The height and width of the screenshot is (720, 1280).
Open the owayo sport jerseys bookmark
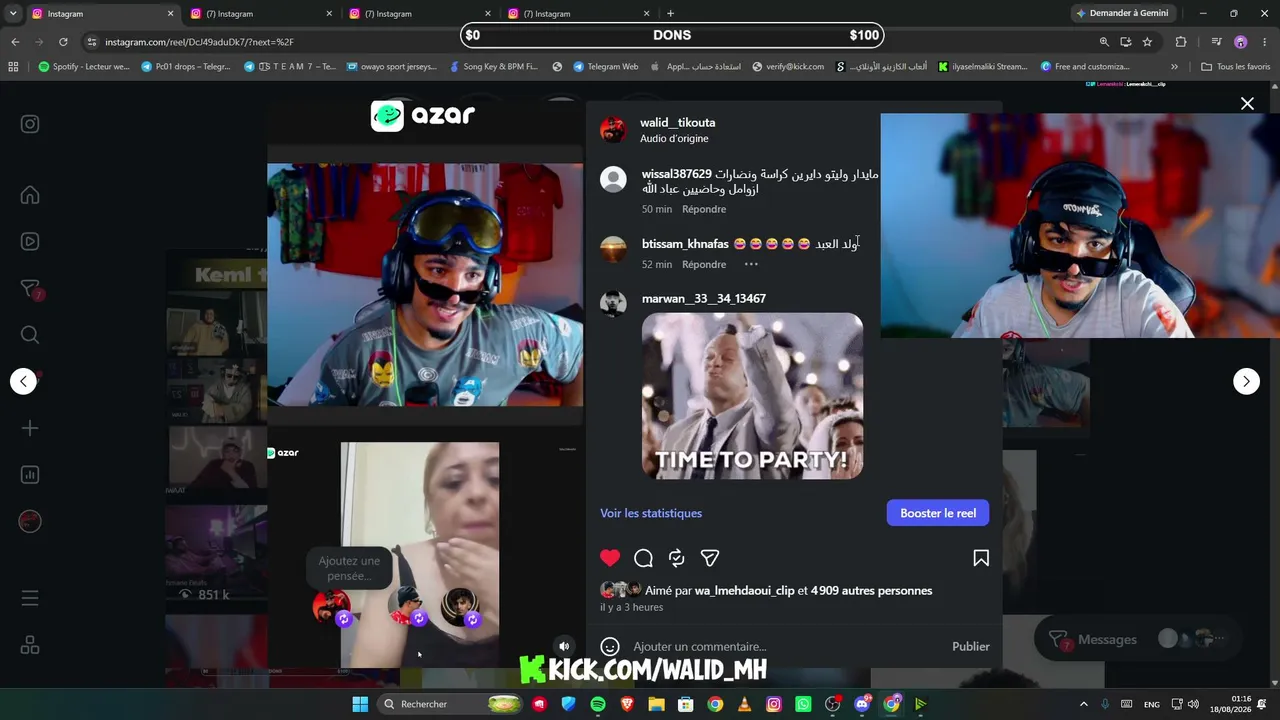392,67
